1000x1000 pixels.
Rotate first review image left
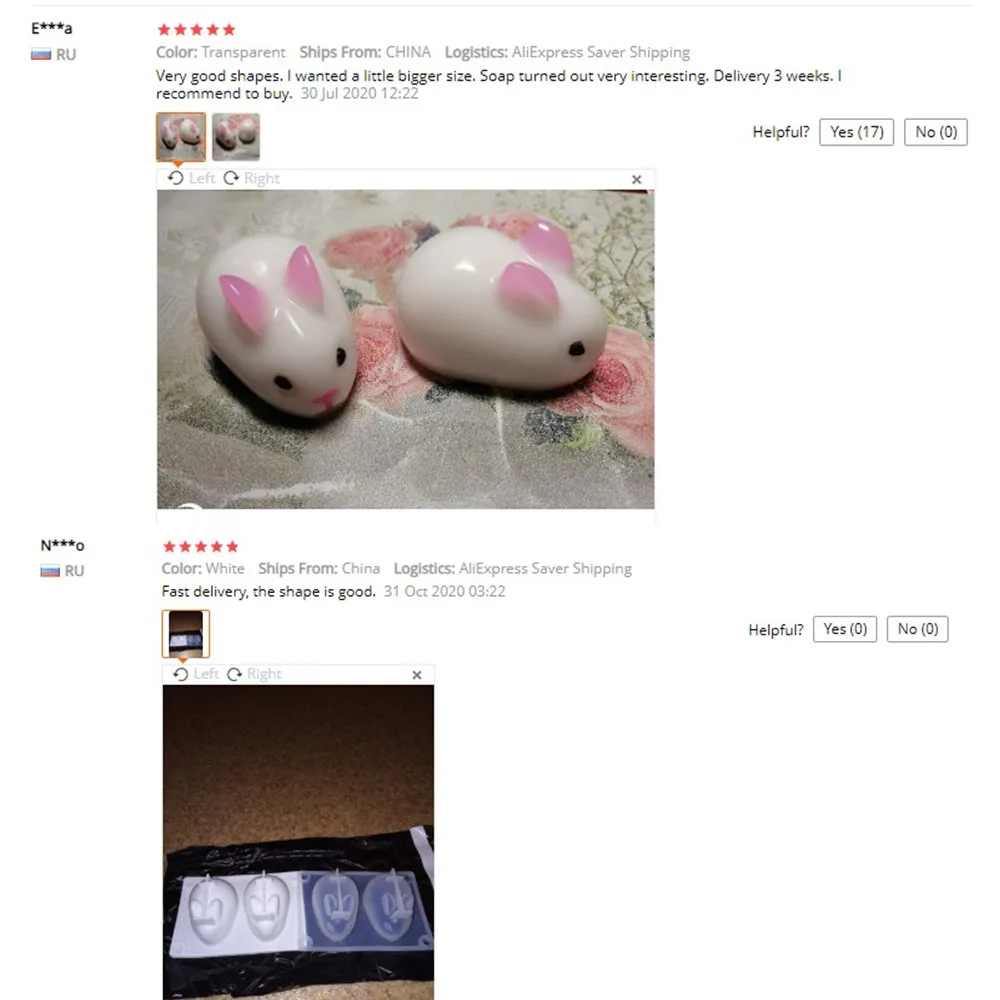191,179
